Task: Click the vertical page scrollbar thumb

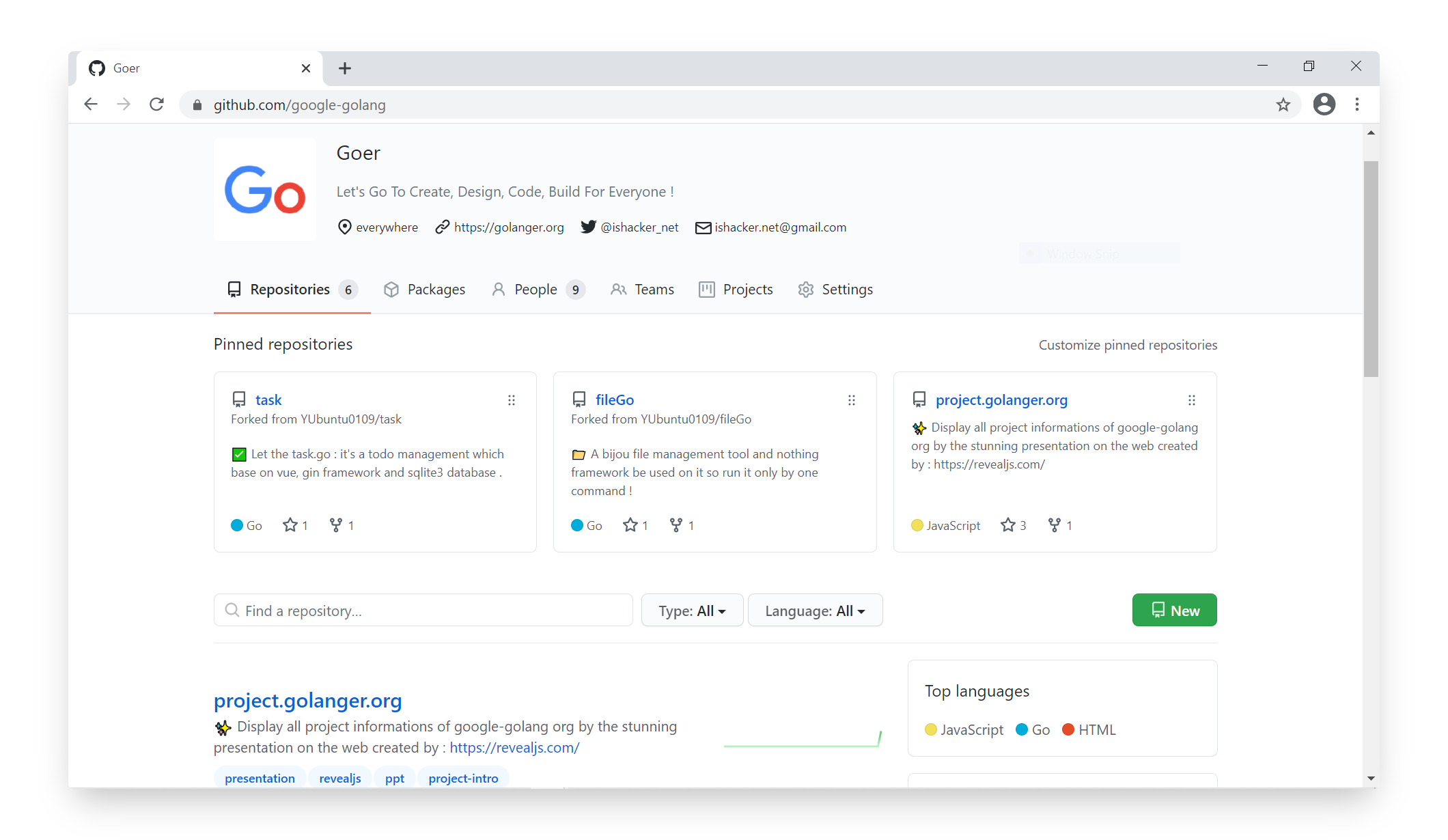Action: click(1371, 268)
